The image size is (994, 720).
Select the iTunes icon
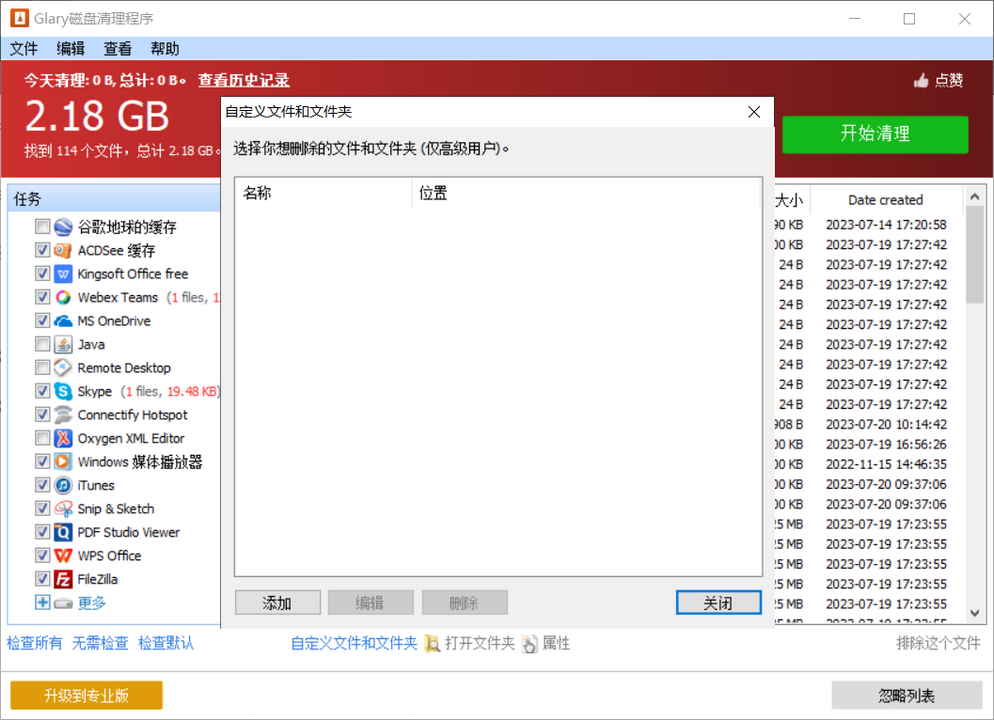click(x=61, y=485)
